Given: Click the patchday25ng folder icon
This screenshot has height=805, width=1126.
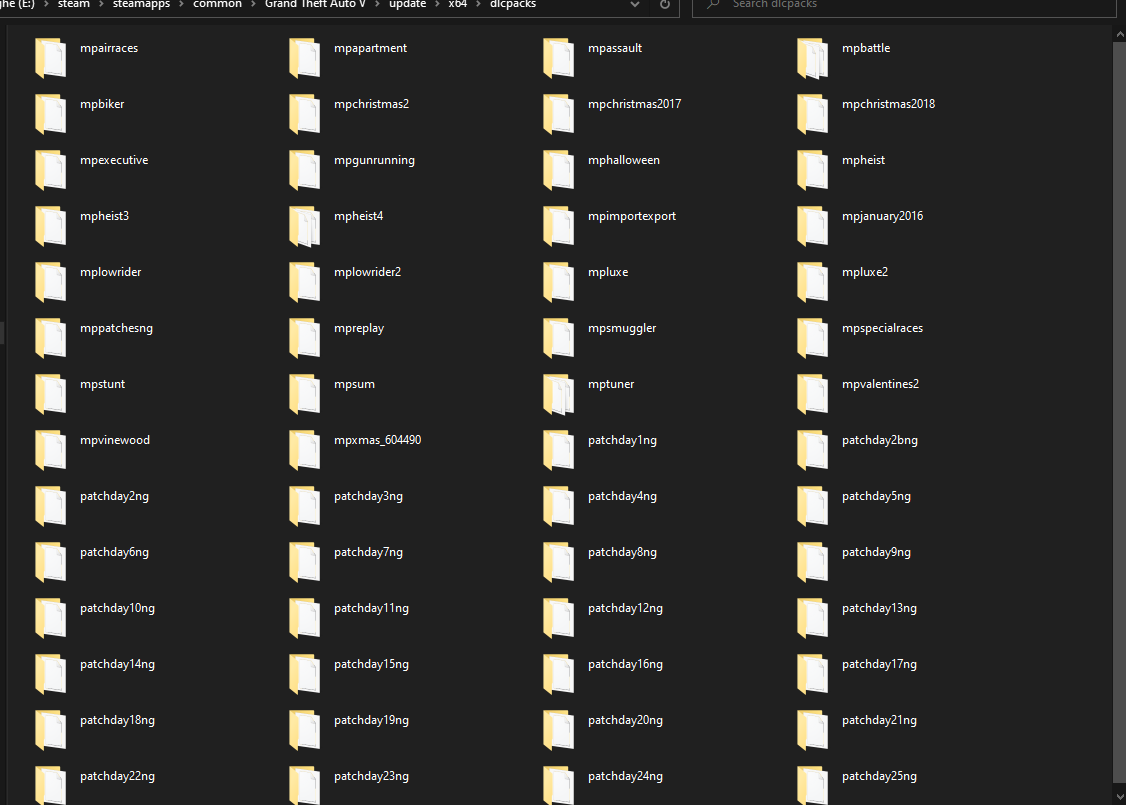Looking at the screenshot, I should (813, 785).
